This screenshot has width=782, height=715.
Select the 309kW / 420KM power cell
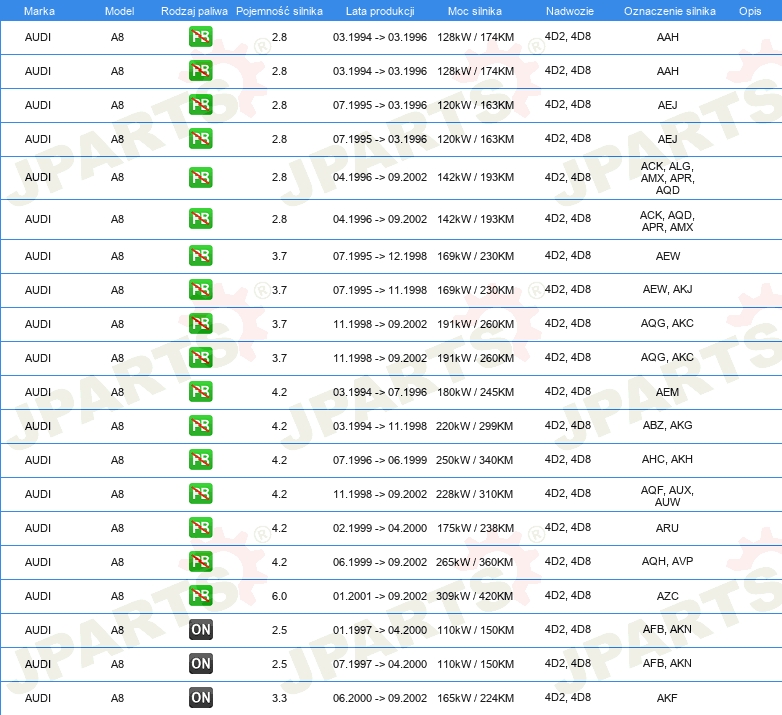[475, 596]
